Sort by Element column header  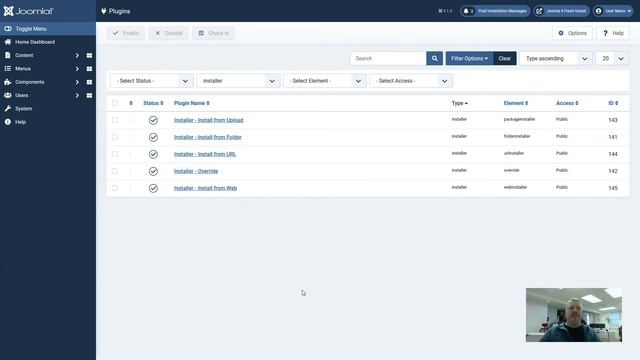(516, 103)
